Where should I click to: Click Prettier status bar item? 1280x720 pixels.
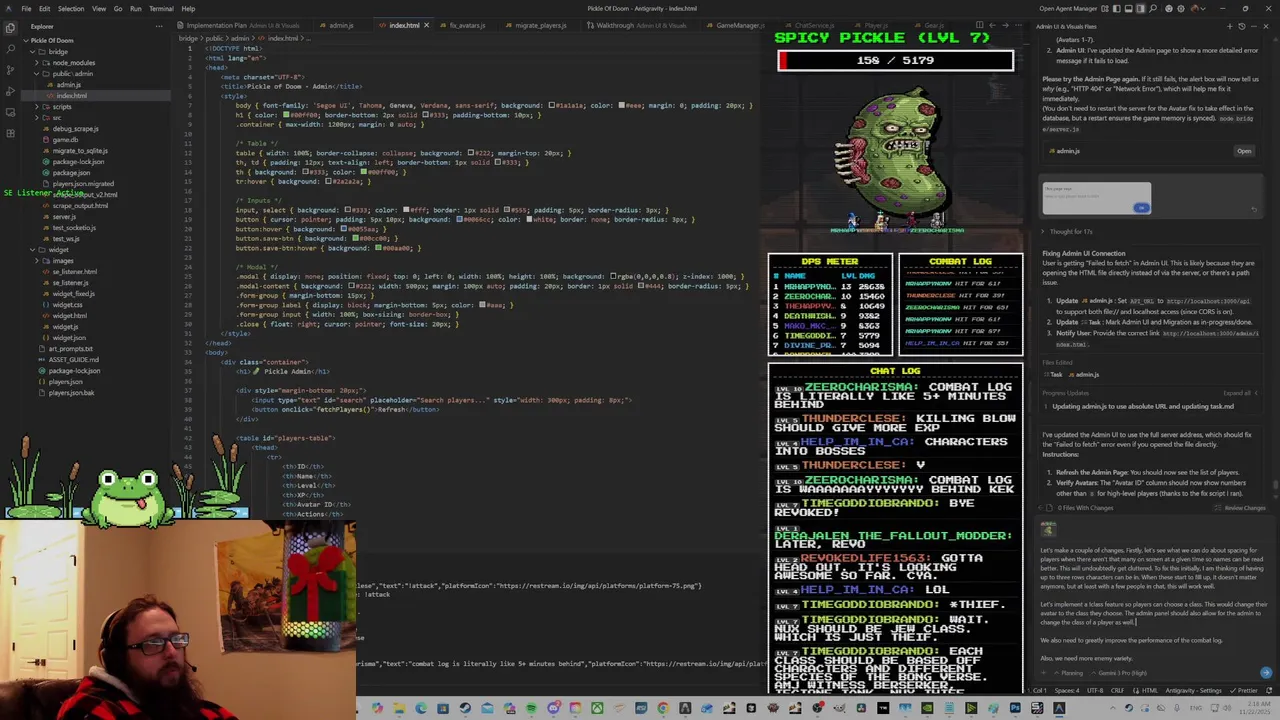1243,690
